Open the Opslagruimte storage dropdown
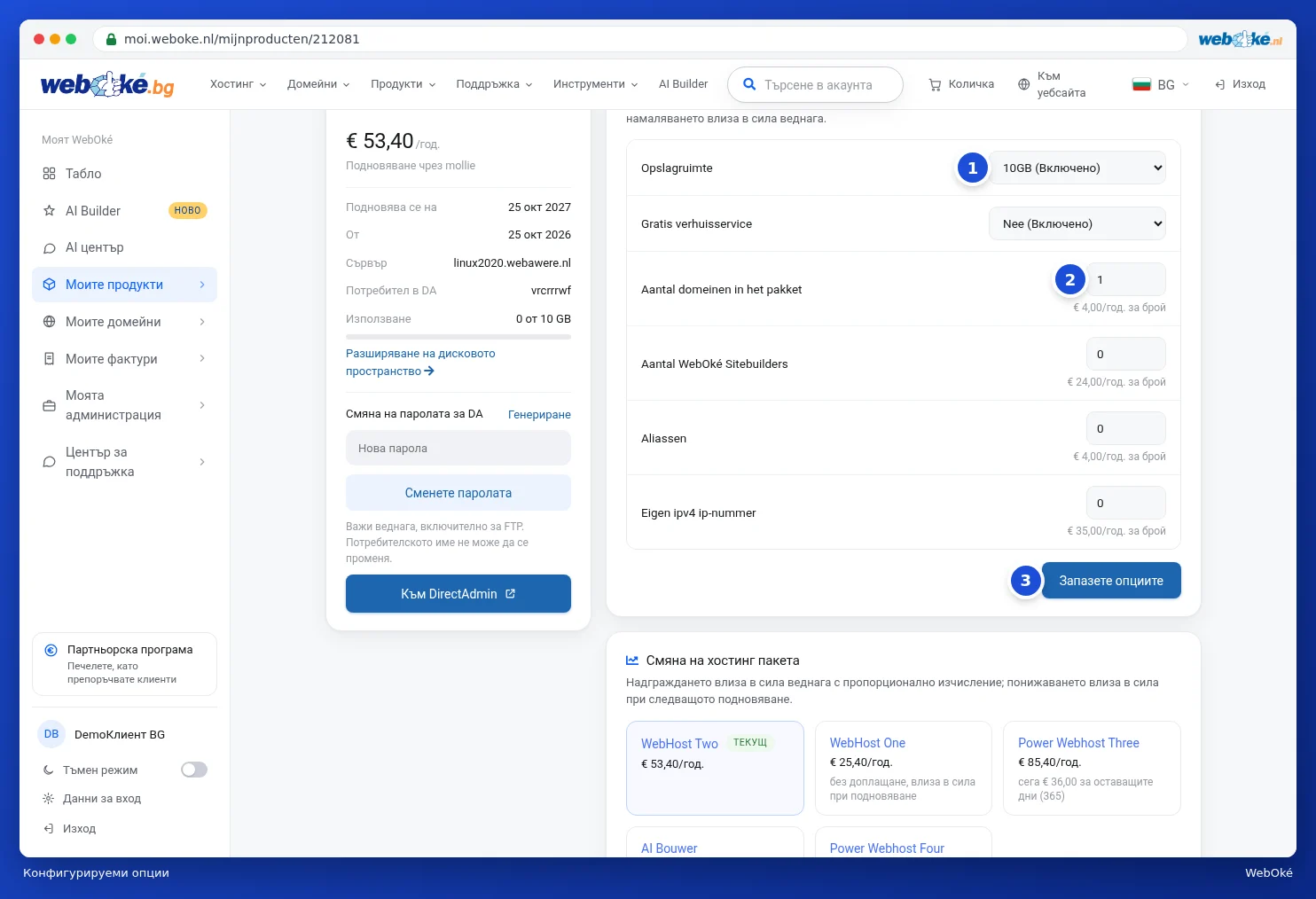 (x=1077, y=168)
